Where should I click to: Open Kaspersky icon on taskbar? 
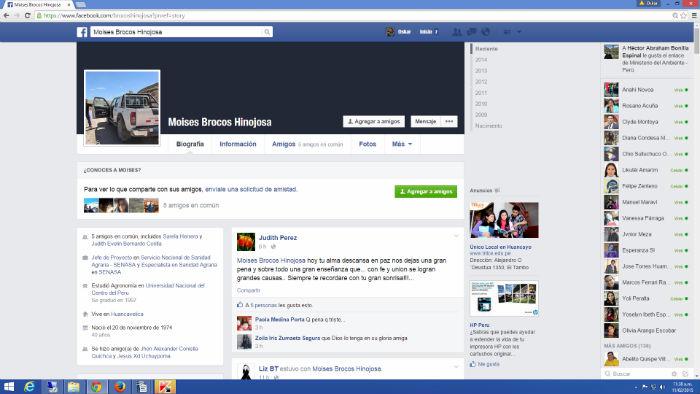tap(165, 386)
